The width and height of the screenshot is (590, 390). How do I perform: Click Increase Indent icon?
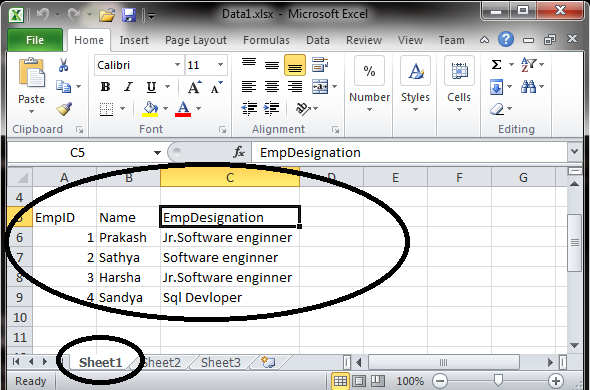pos(271,109)
